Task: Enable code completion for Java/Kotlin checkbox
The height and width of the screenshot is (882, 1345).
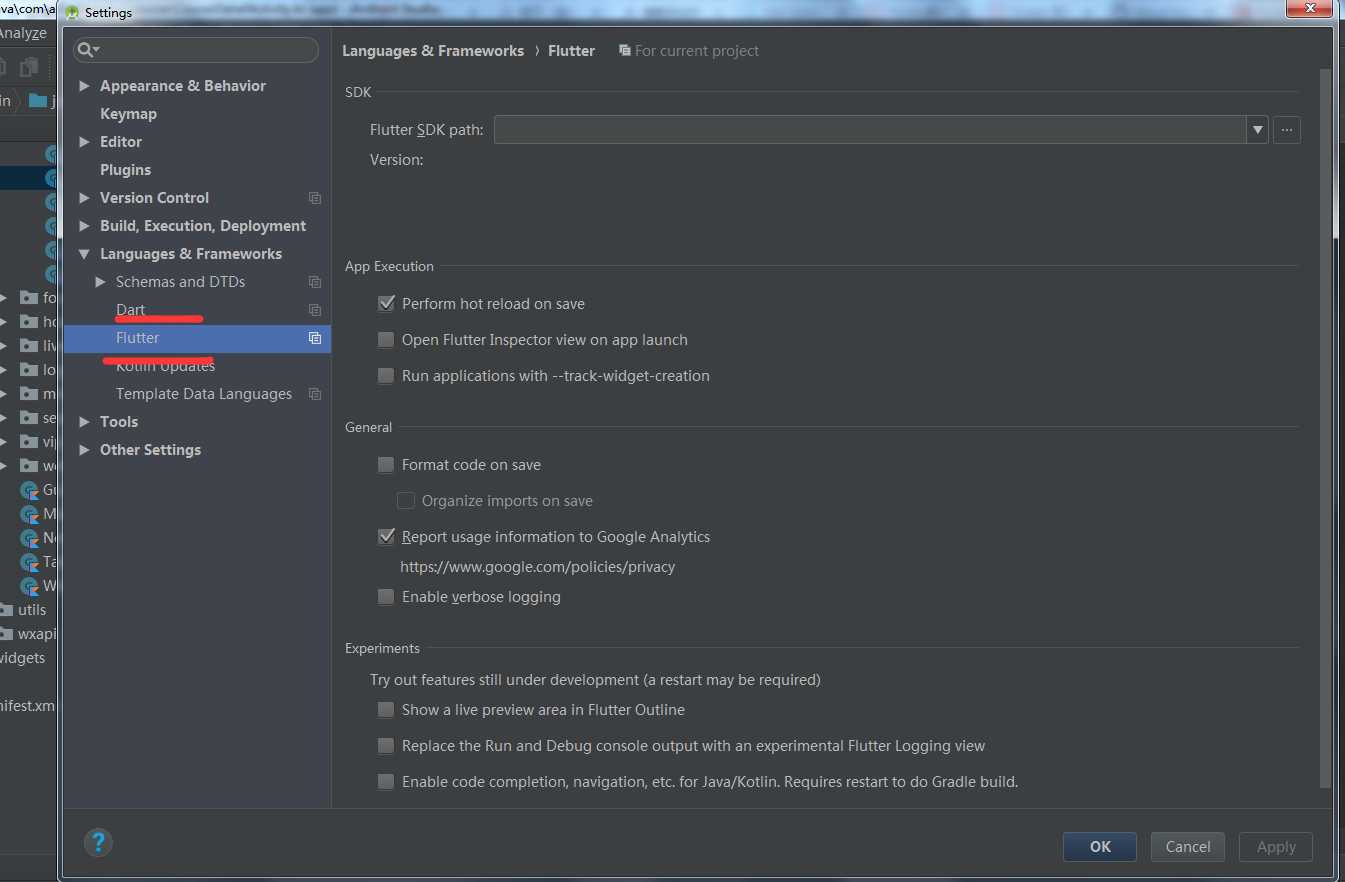Action: coord(386,782)
